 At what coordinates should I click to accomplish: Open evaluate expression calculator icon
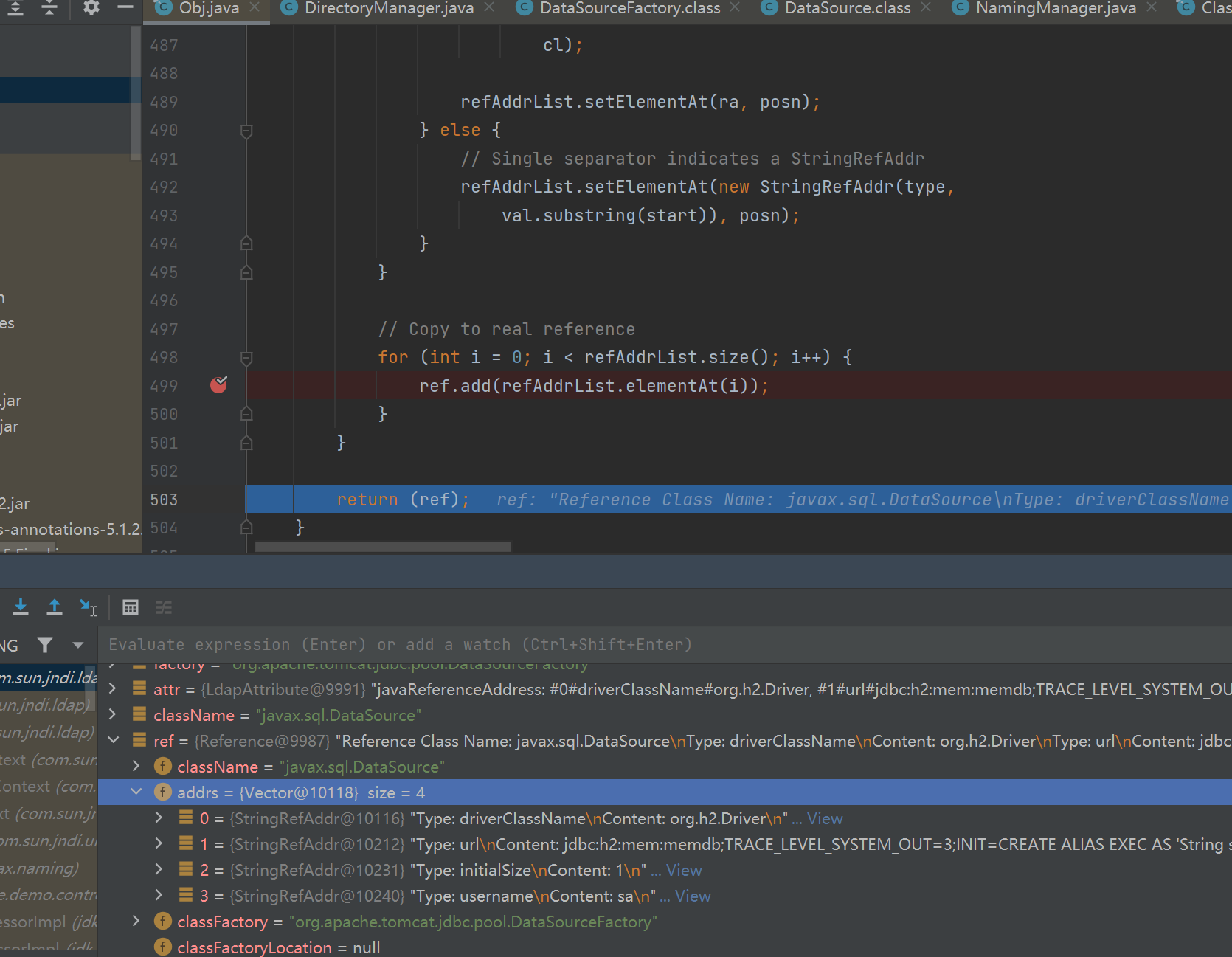tap(131, 607)
